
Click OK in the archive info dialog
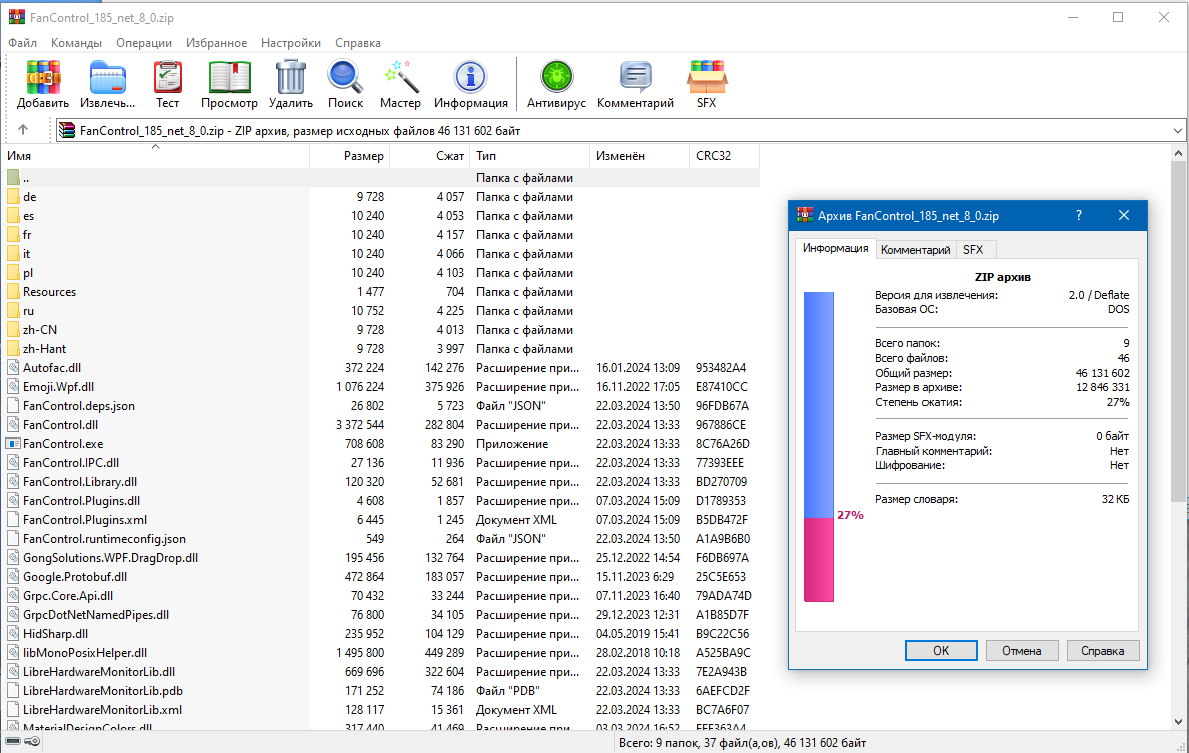[x=941, y=651]
